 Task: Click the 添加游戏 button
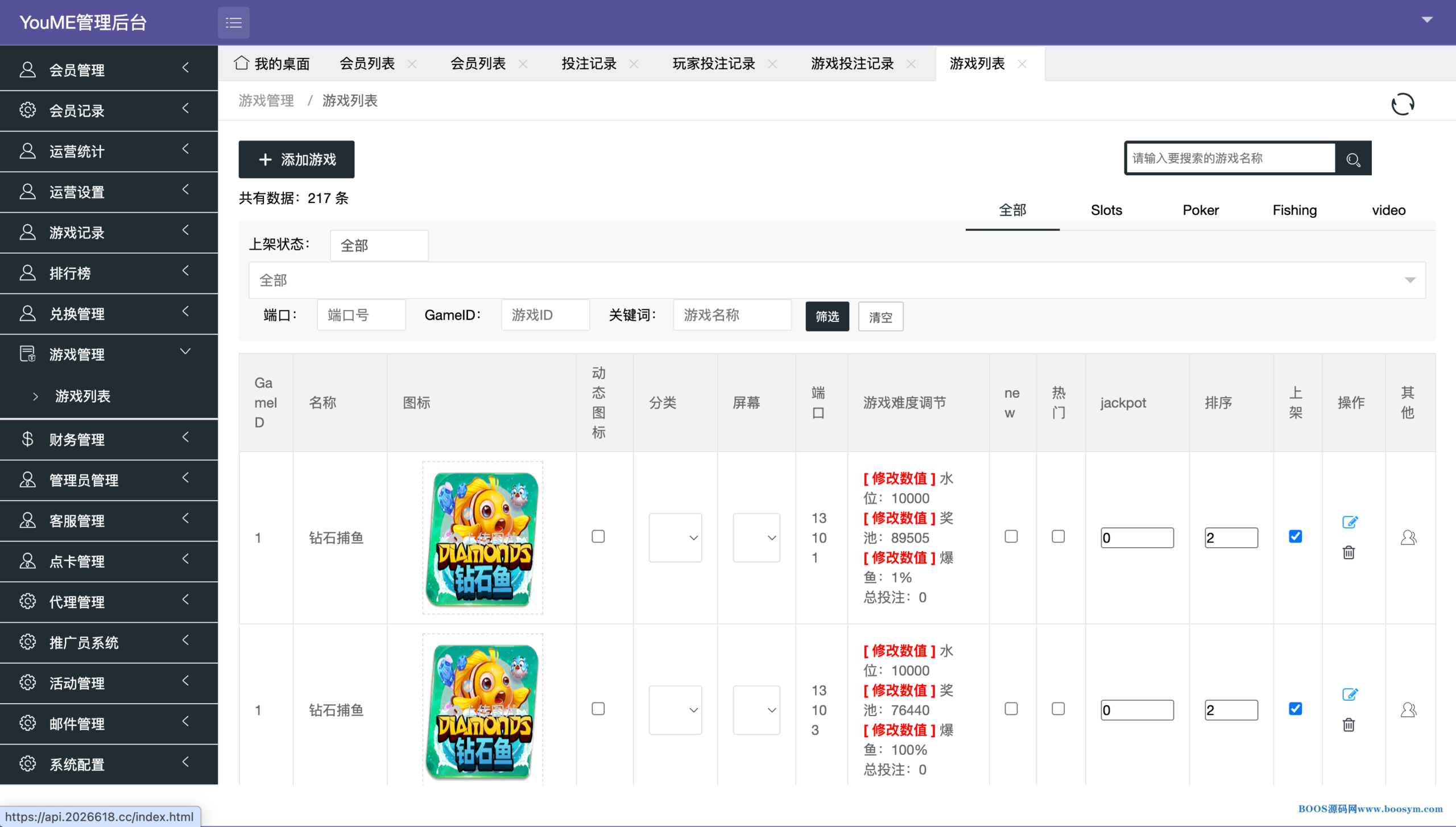pyautogui.click(x=296, y=159)
